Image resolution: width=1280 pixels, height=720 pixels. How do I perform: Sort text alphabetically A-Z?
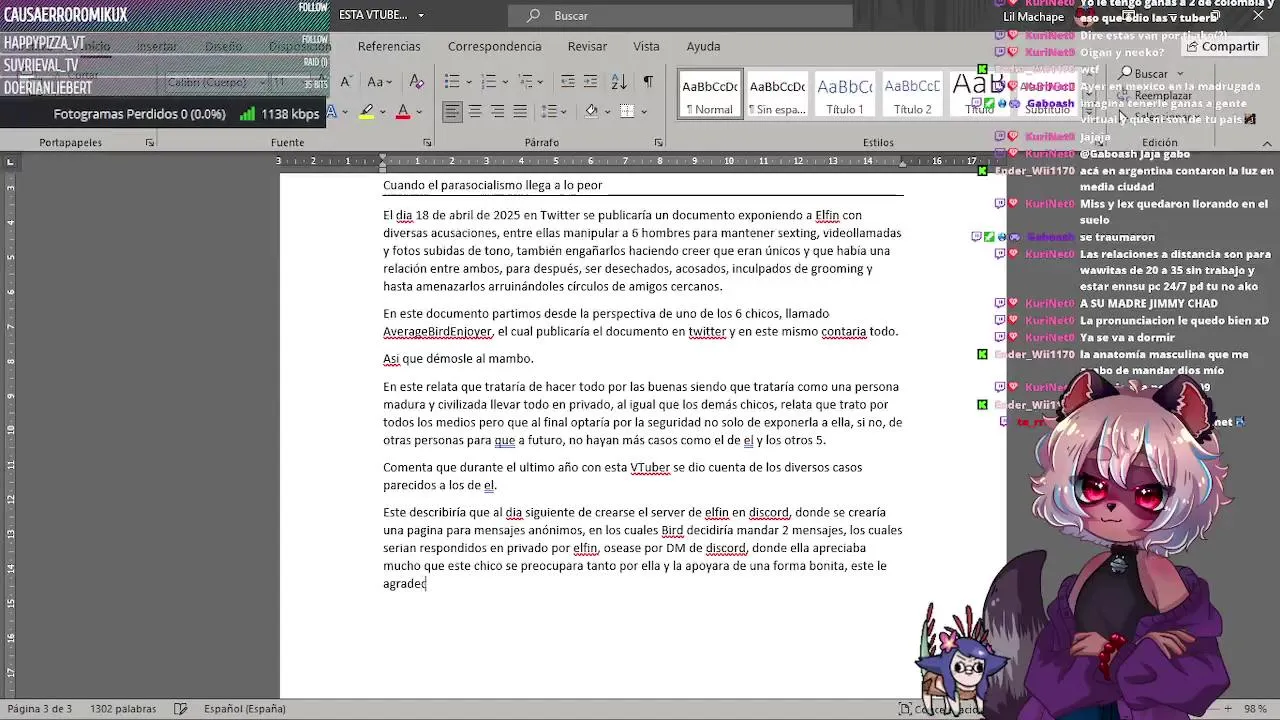point(619,82)
